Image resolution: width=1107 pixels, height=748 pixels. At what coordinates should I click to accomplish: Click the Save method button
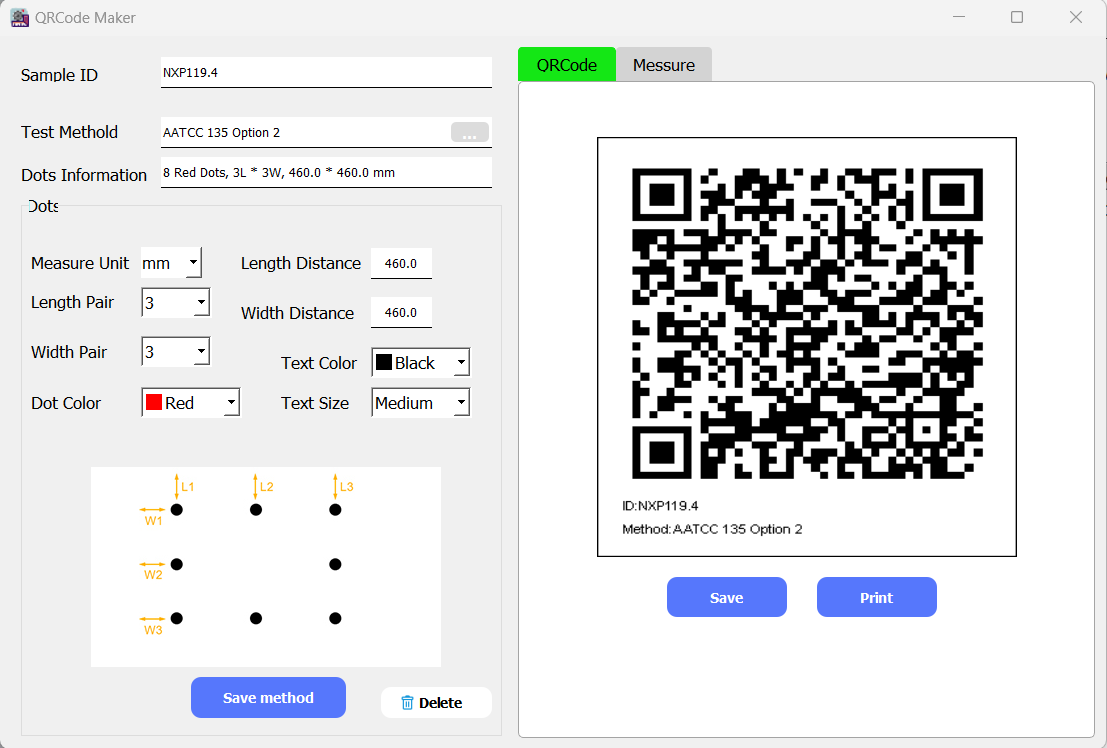click(x=268, y=698)
